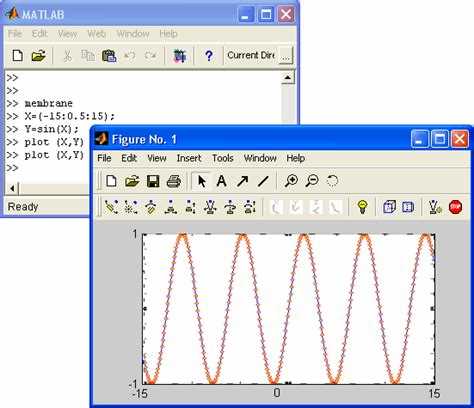The height and width of the screenshot is (408, 474).
Task: Open the Tools menu in Figure window
Action: [223, 158]
